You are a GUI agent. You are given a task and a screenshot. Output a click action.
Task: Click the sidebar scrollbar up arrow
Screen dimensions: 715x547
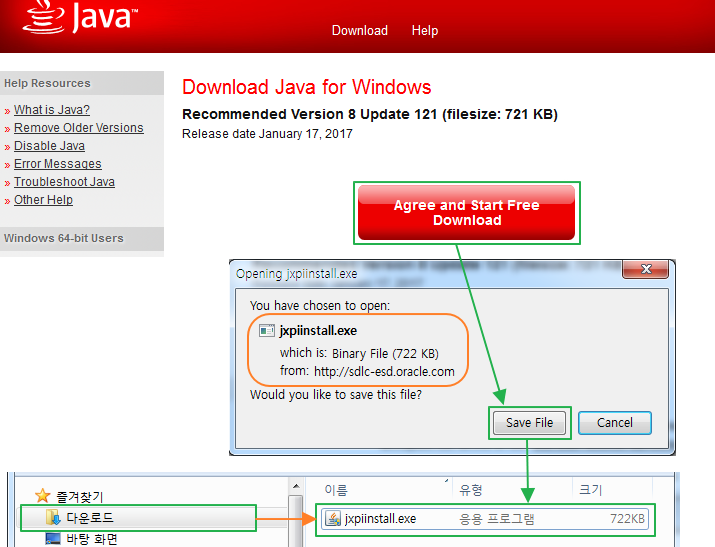point(296,486)
